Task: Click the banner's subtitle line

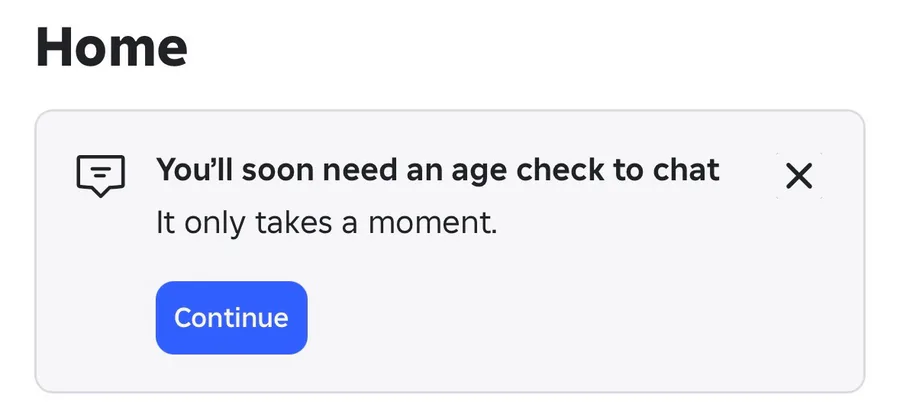Action: (x=326, y=223)
